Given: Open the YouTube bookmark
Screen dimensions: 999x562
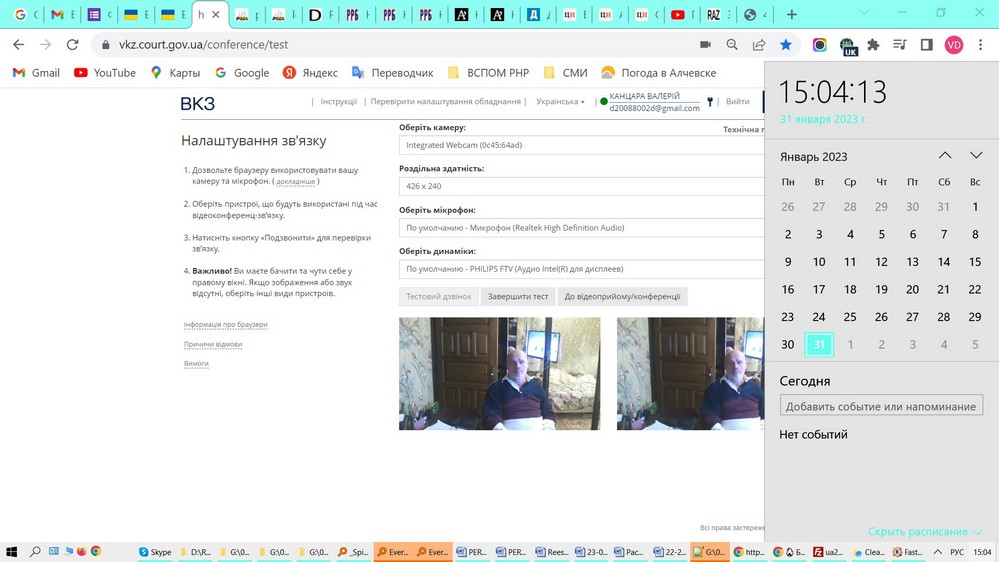Looking at the screenshot, I should (x=104, y=73).
